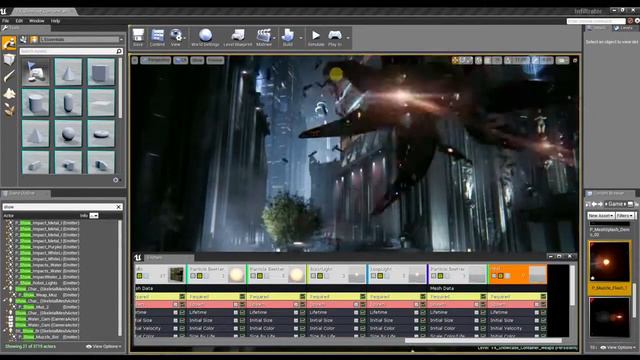
Task: Click the console command input field
Action: point(596,21)
